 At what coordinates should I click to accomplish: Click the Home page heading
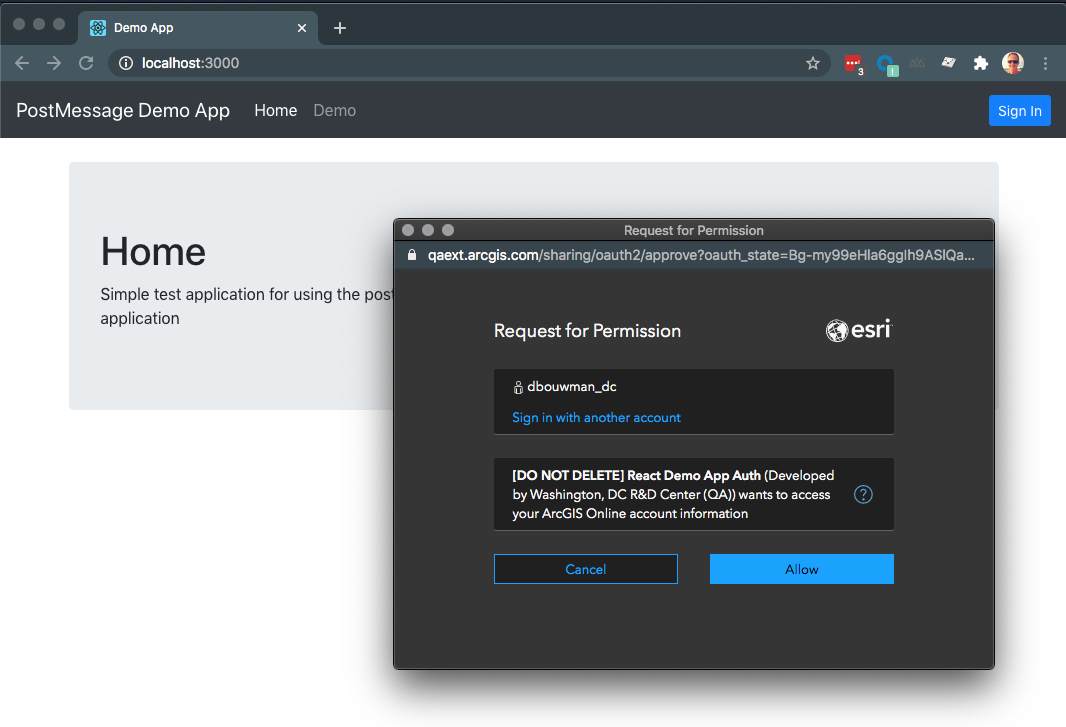click(153, 252)
